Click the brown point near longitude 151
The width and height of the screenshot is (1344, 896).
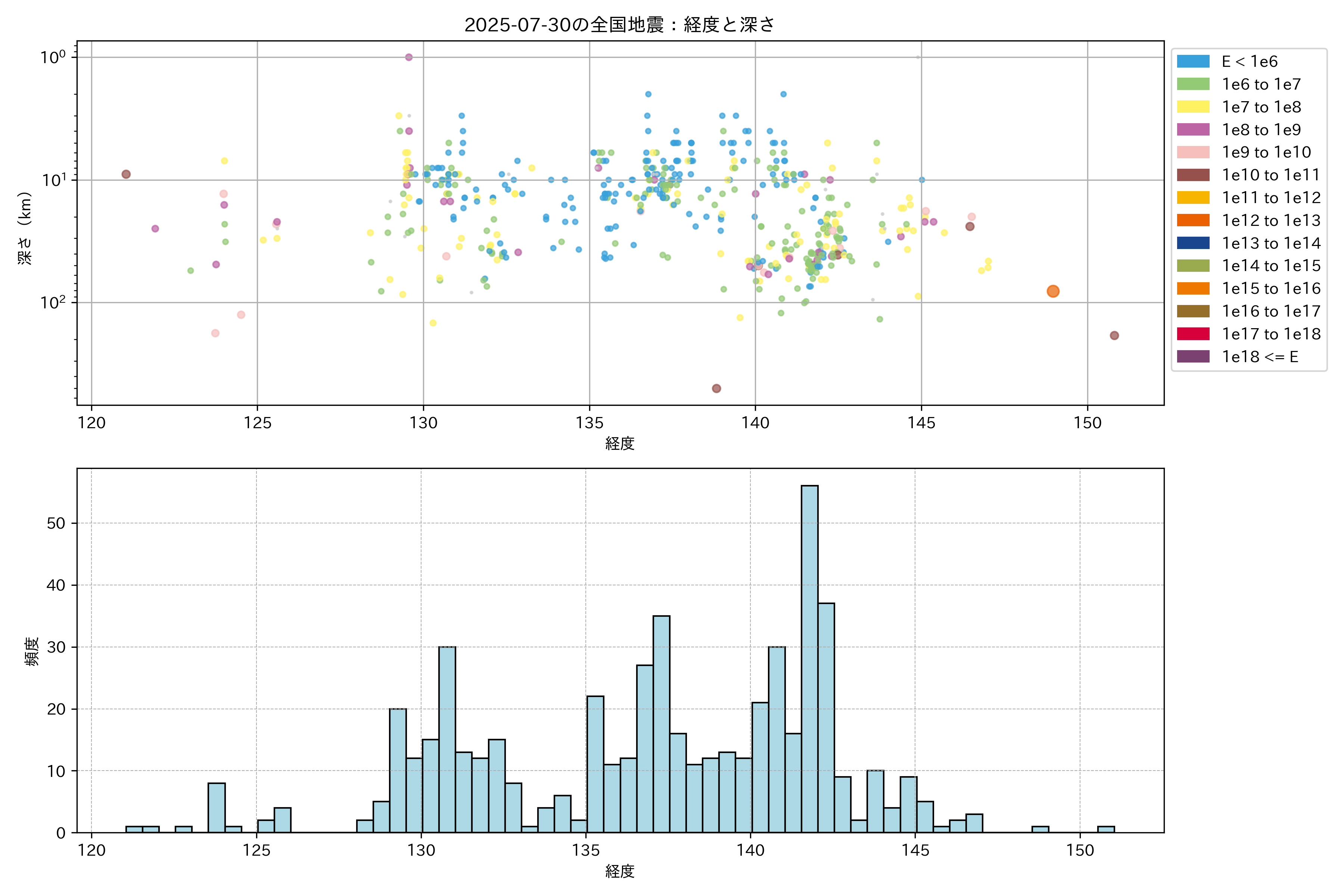click(x=1114, y=335)
